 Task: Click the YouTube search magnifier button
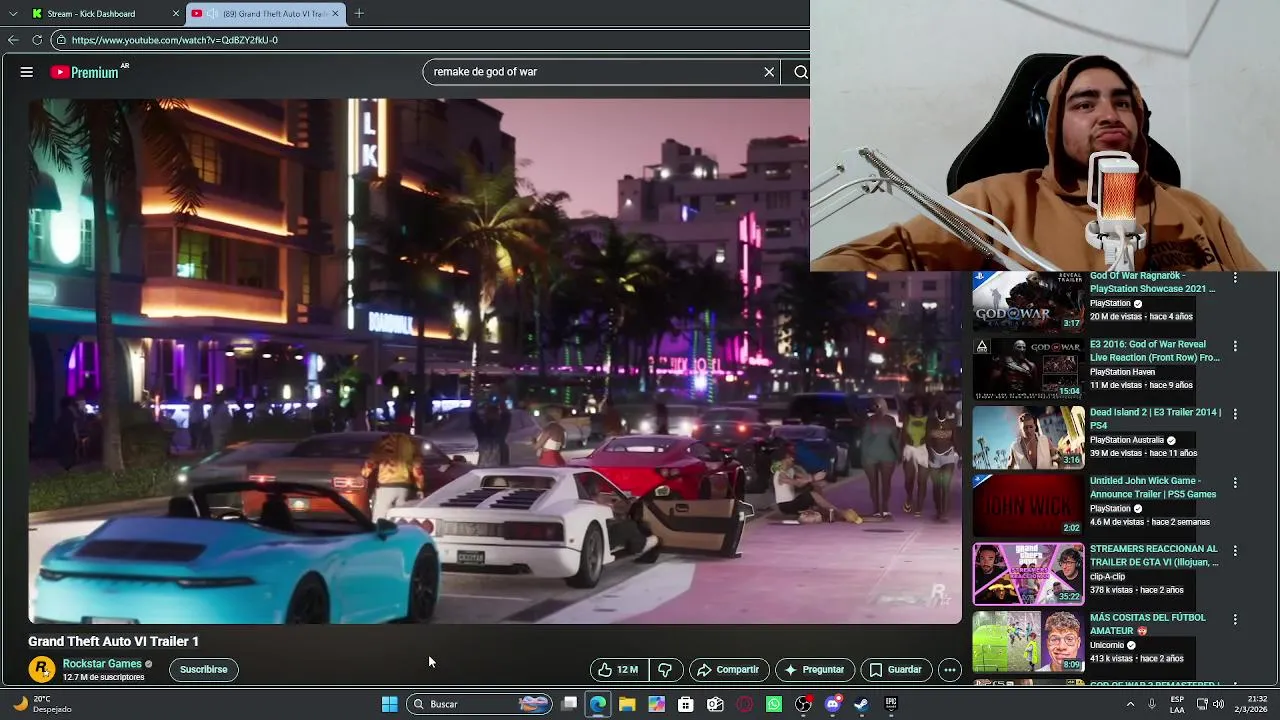click(800, 72)
